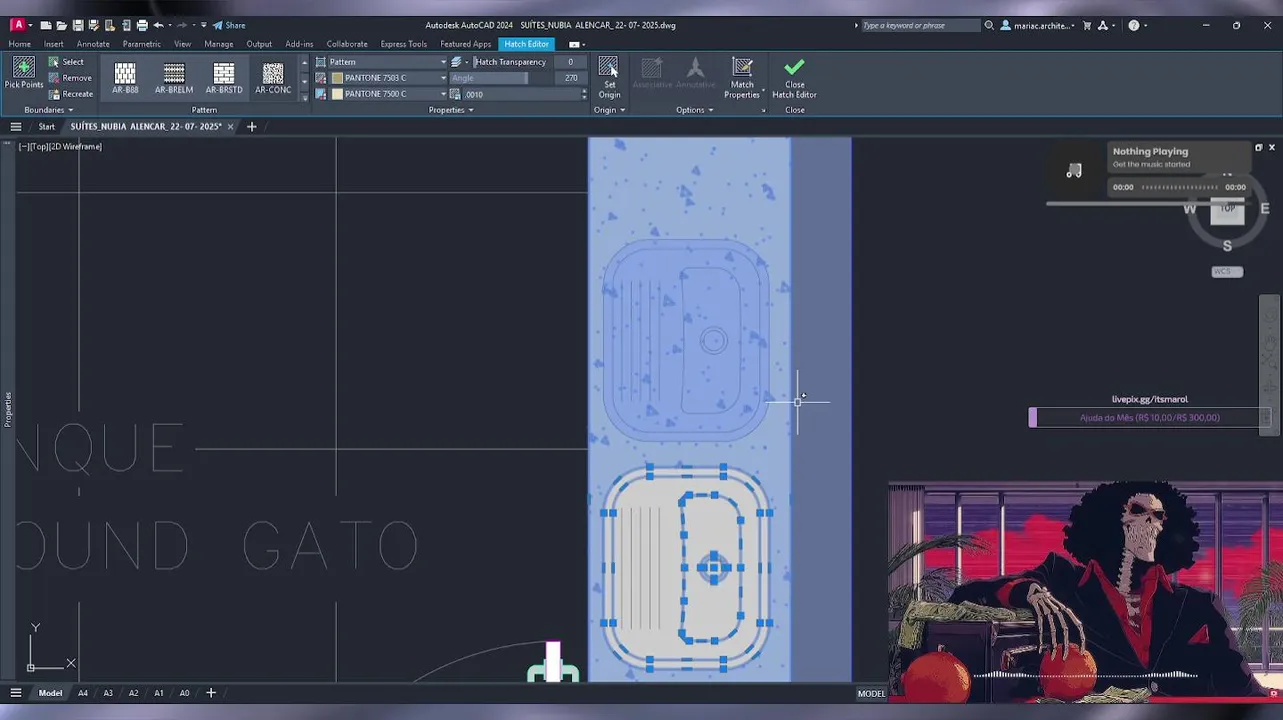1283x720 pixels.
Task: Click the hatch angle value 270
Action: (571, 78)
